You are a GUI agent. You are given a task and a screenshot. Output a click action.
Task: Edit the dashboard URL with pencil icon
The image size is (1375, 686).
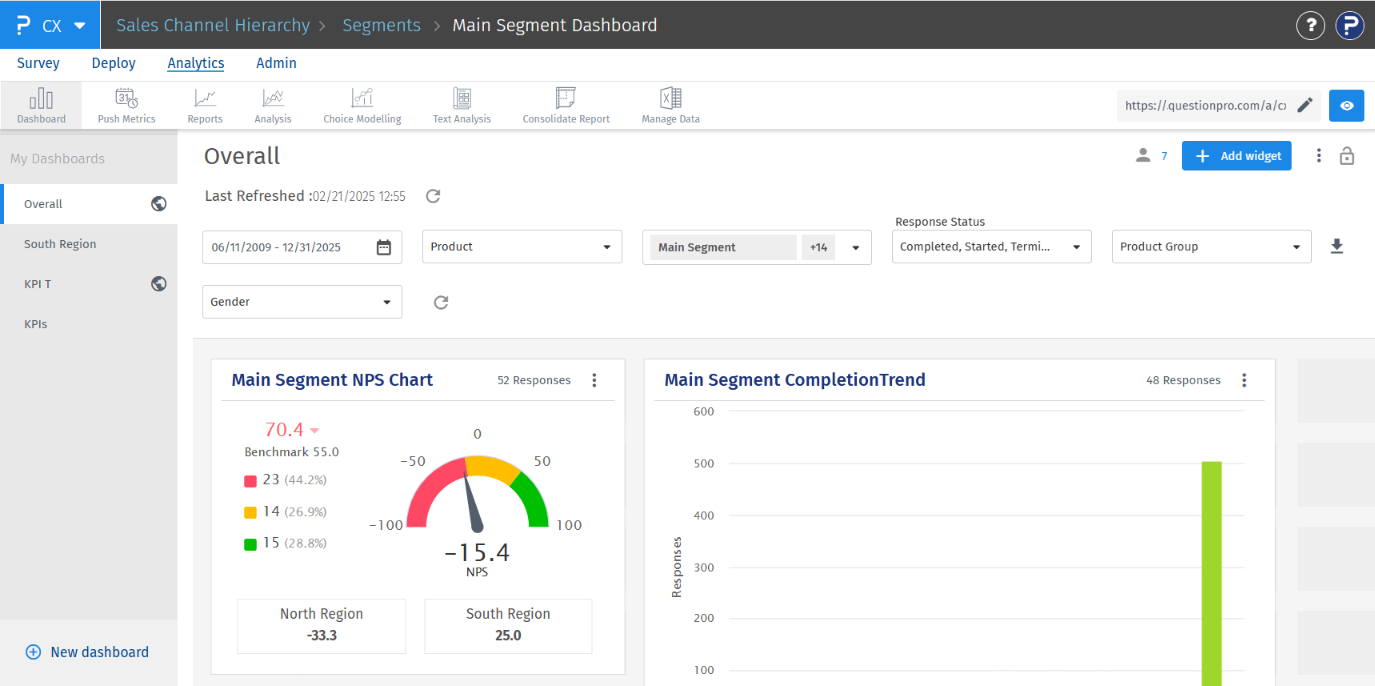[x=1304, y=105]
